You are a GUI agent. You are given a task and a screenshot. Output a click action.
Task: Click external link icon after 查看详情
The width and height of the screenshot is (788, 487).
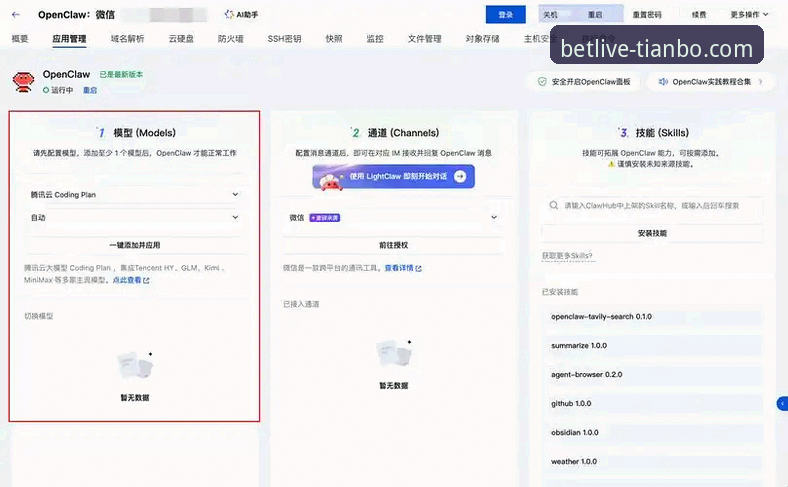coord(419,268)
